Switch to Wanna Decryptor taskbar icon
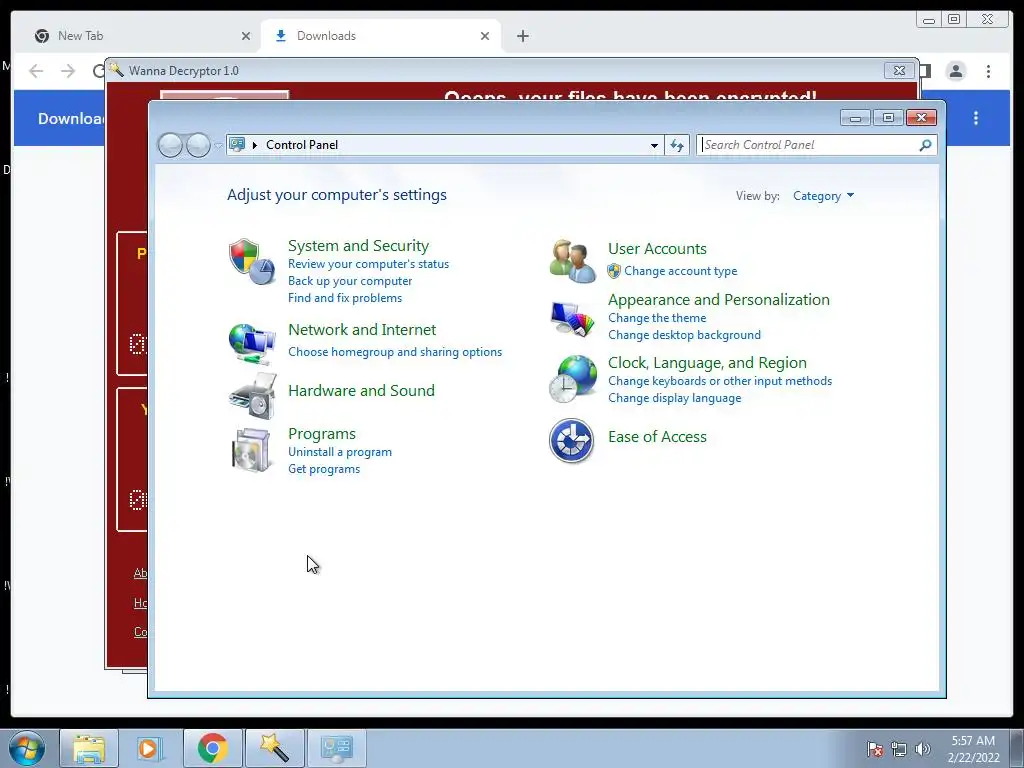The width and height of the screenshot is (1024, 768). tap(274, 748)
